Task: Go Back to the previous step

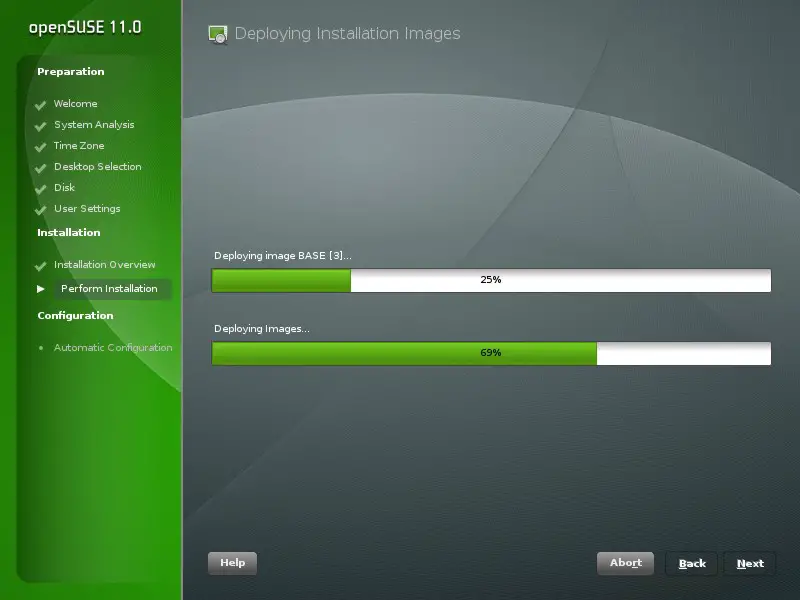Action: (692, 563)
